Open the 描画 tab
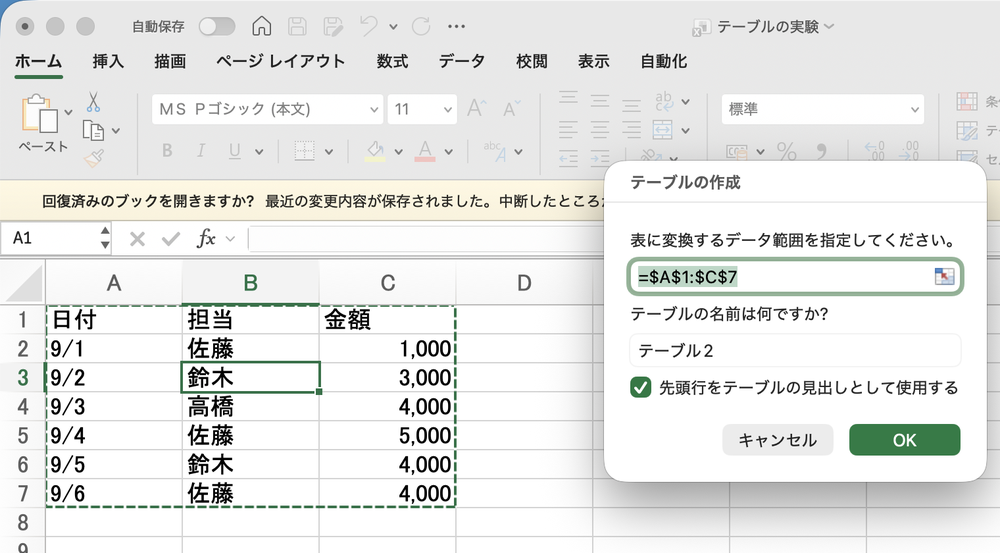The height and width of the screenshot is (553, 1000). click(170, 61)
